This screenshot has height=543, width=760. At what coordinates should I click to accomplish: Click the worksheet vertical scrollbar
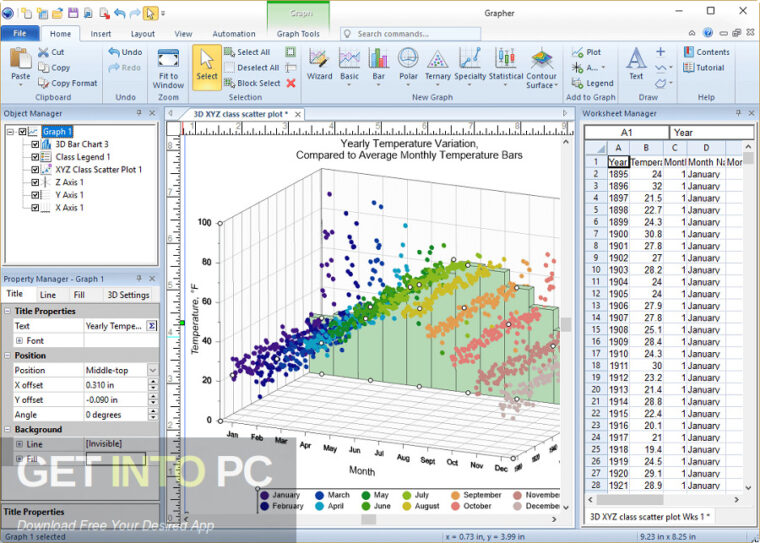click(748, 317)
